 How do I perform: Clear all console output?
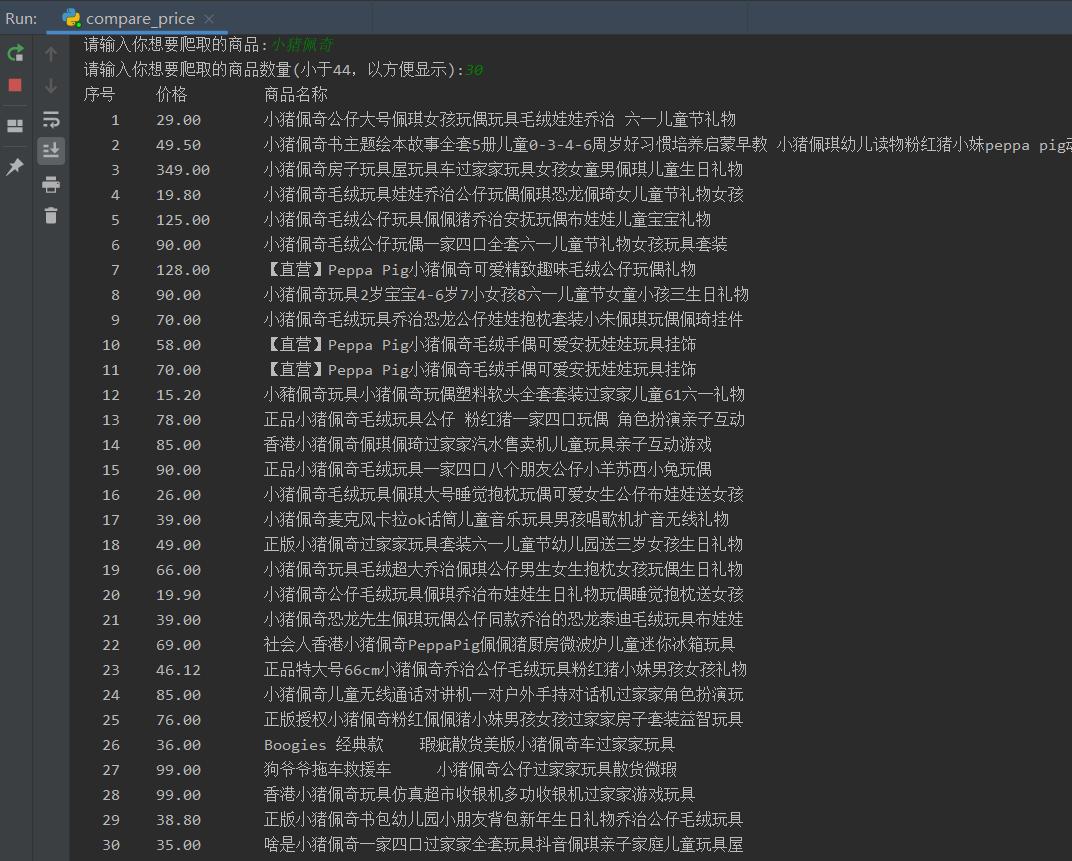[x=51, y=215]
